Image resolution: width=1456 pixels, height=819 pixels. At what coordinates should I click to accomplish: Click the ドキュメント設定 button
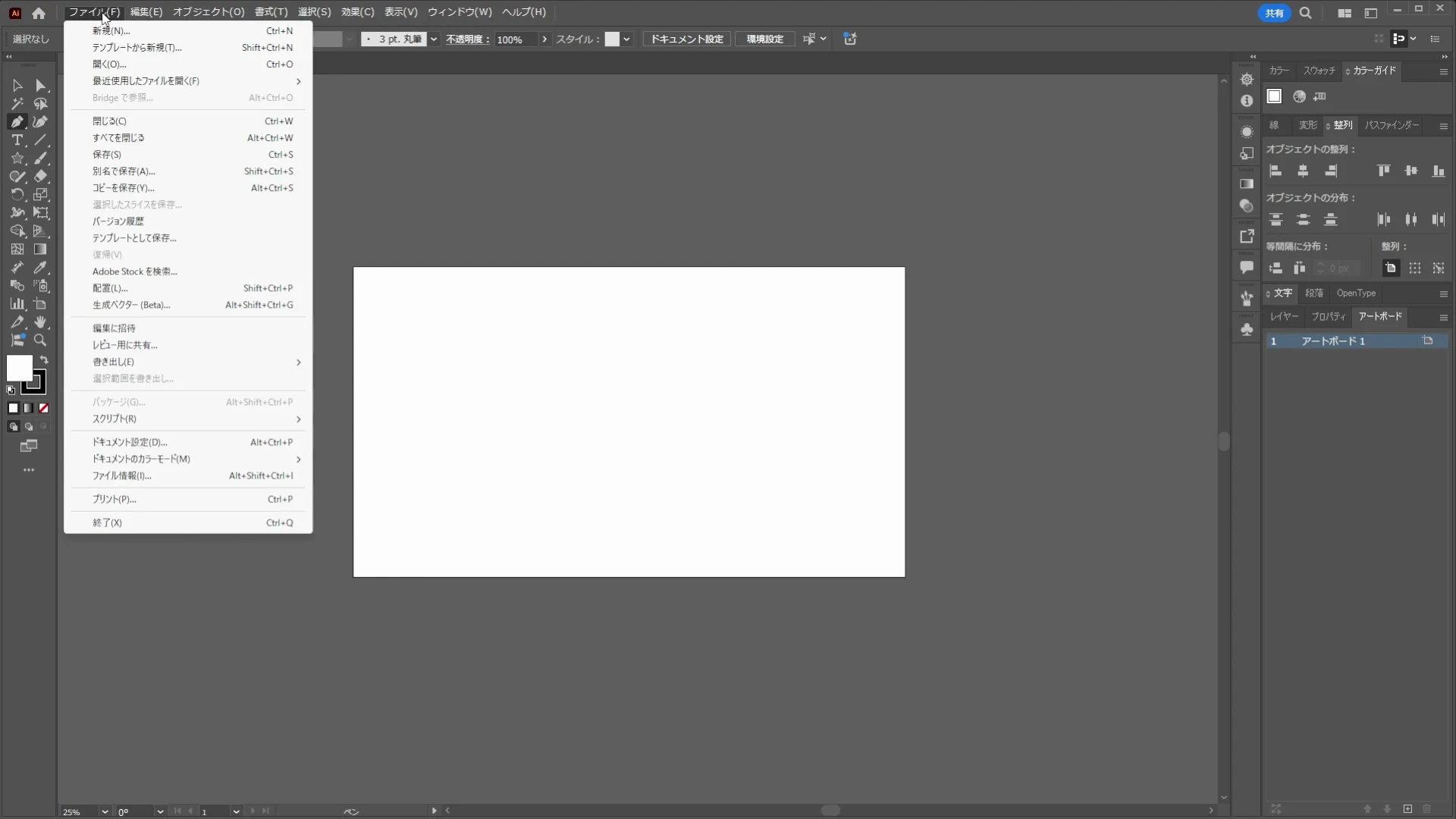[687, 39]
